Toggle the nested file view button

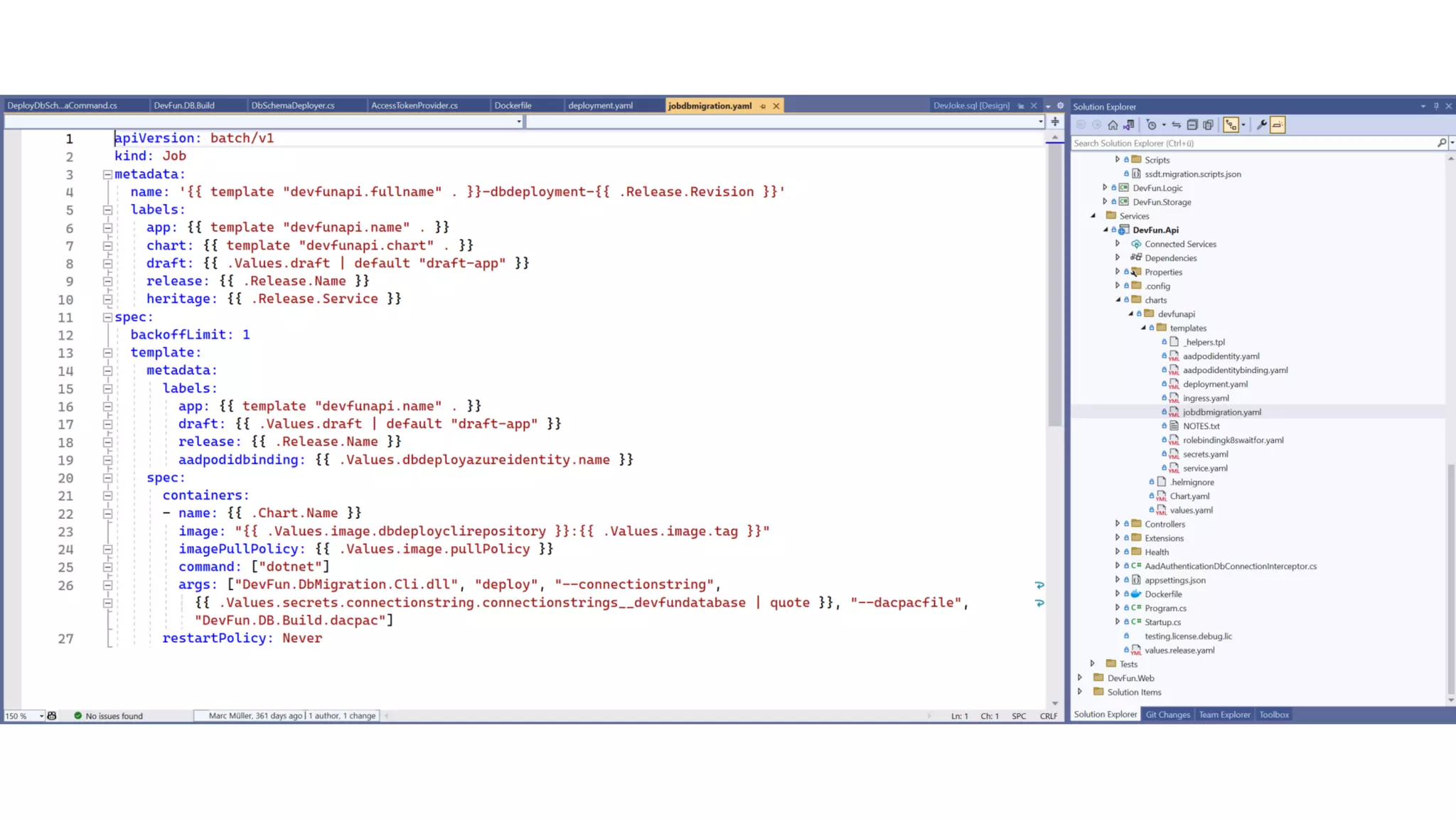pos(1231,125)
